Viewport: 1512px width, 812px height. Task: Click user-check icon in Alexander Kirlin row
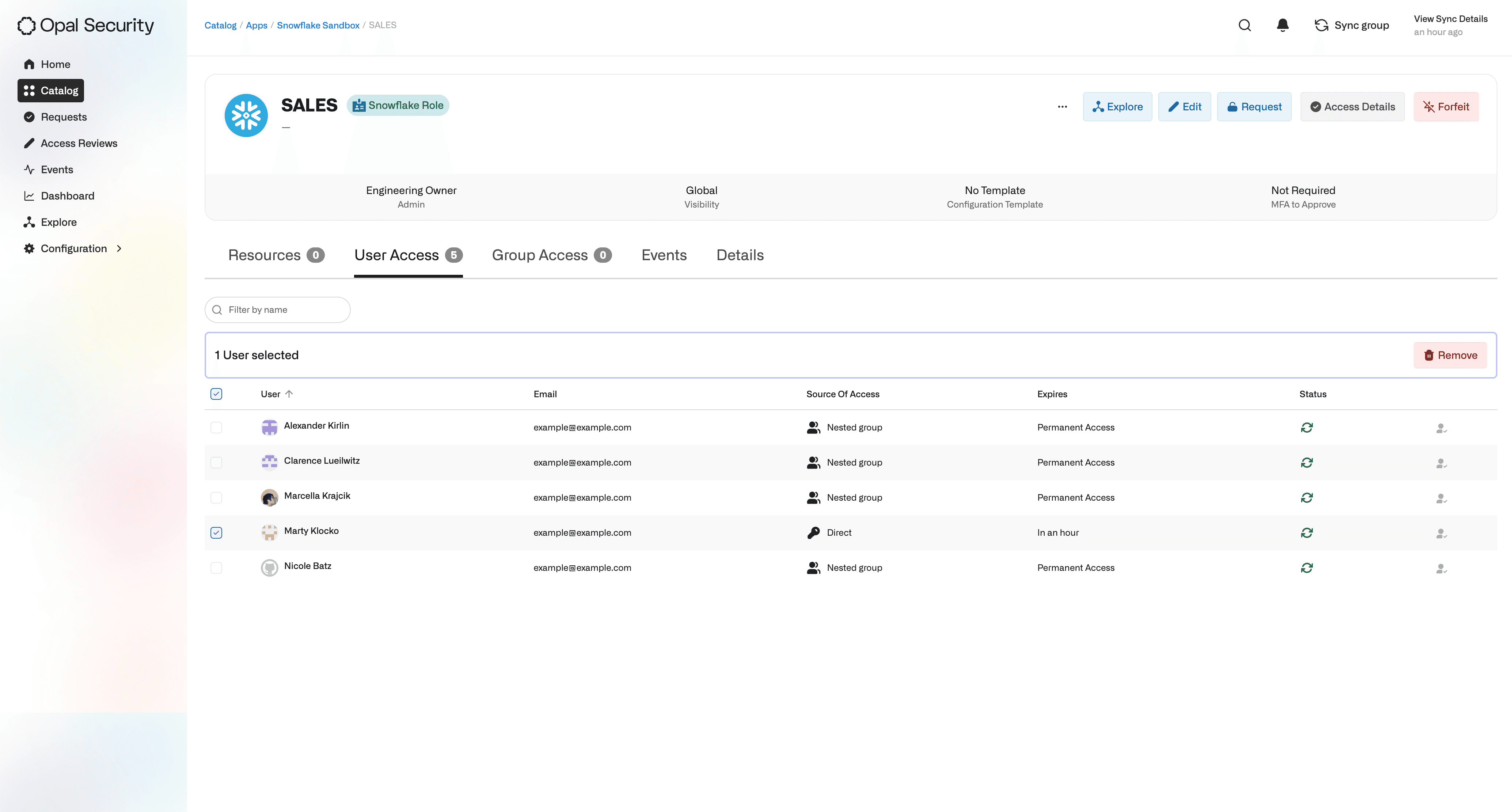1441,429
